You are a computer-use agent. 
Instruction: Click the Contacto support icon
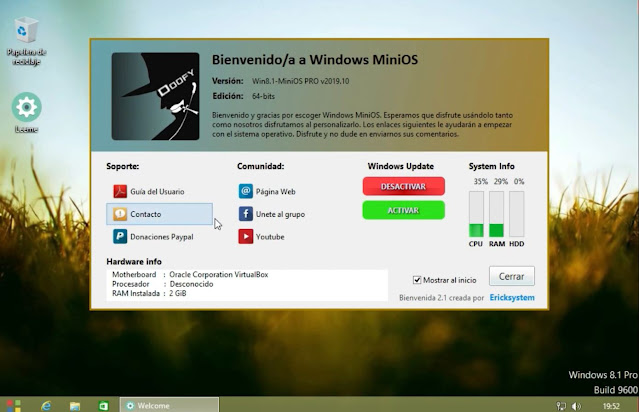click(x=120, y=214)
